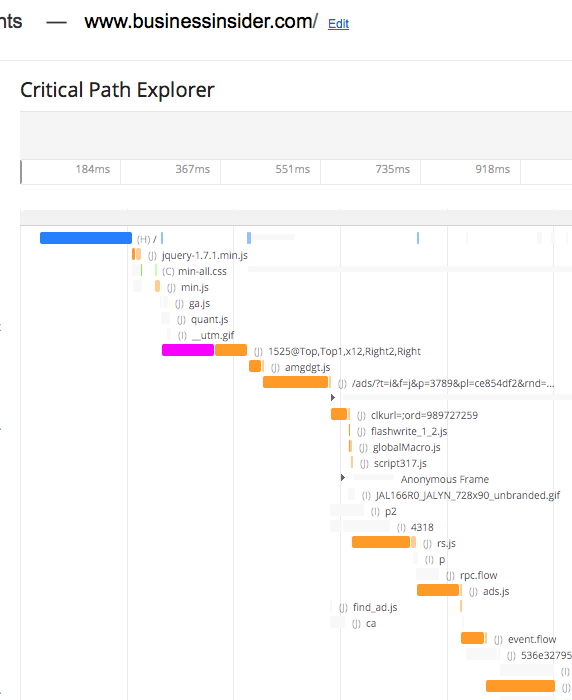
Task: Click the rpc.flow label
Action: [x=479, y=575]
